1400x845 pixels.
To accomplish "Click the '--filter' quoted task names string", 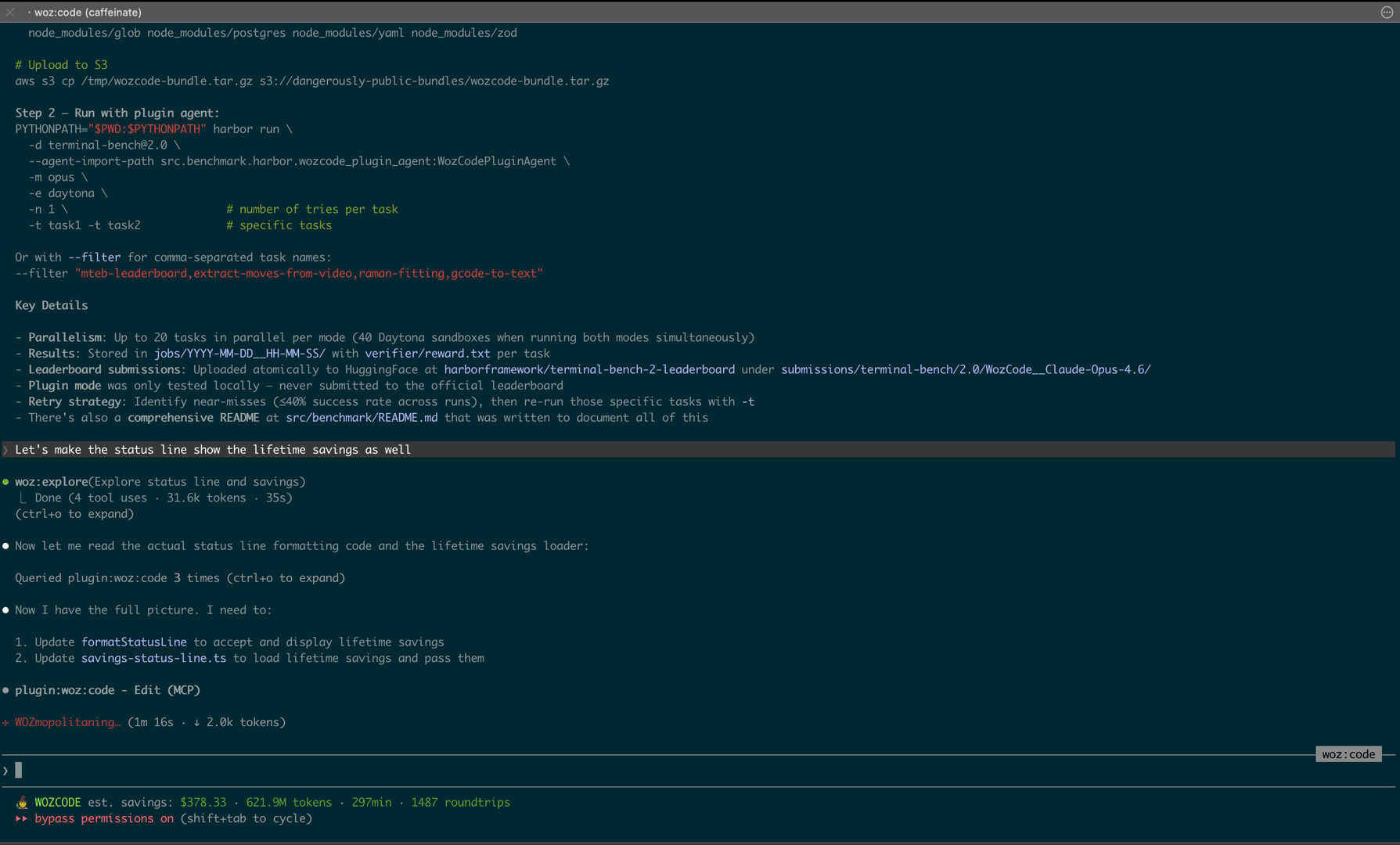I will (x=309, y=274).
